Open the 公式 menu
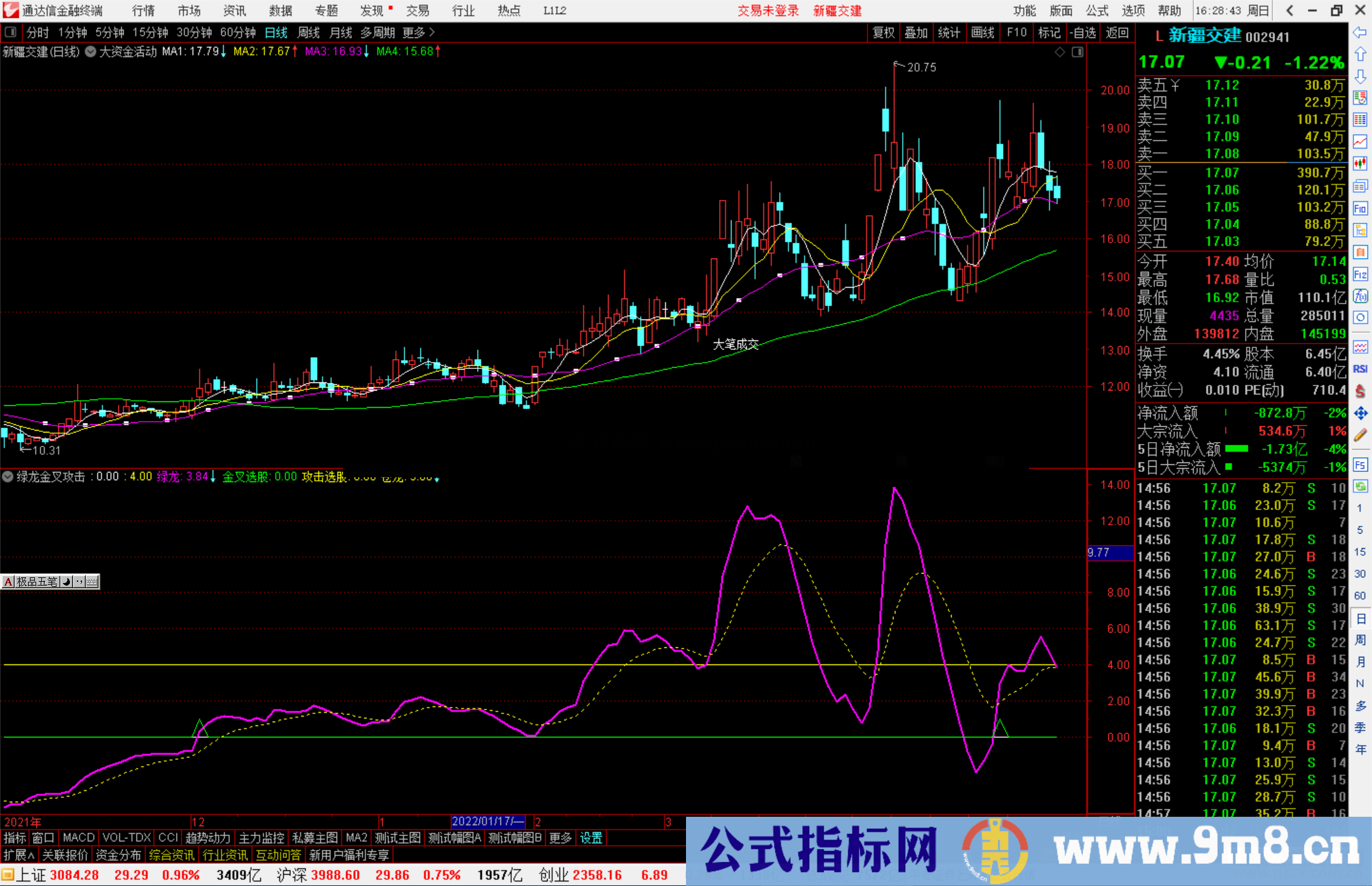 (1097, 11)
